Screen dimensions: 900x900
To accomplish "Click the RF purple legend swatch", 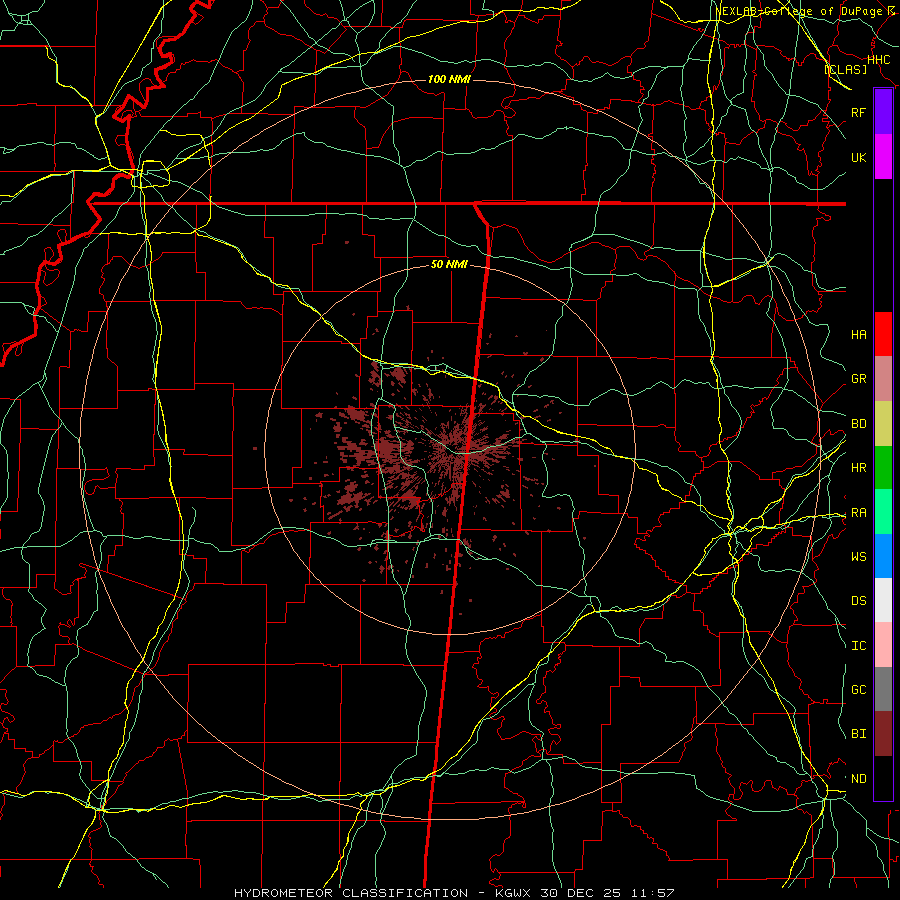I will (883, 112).
